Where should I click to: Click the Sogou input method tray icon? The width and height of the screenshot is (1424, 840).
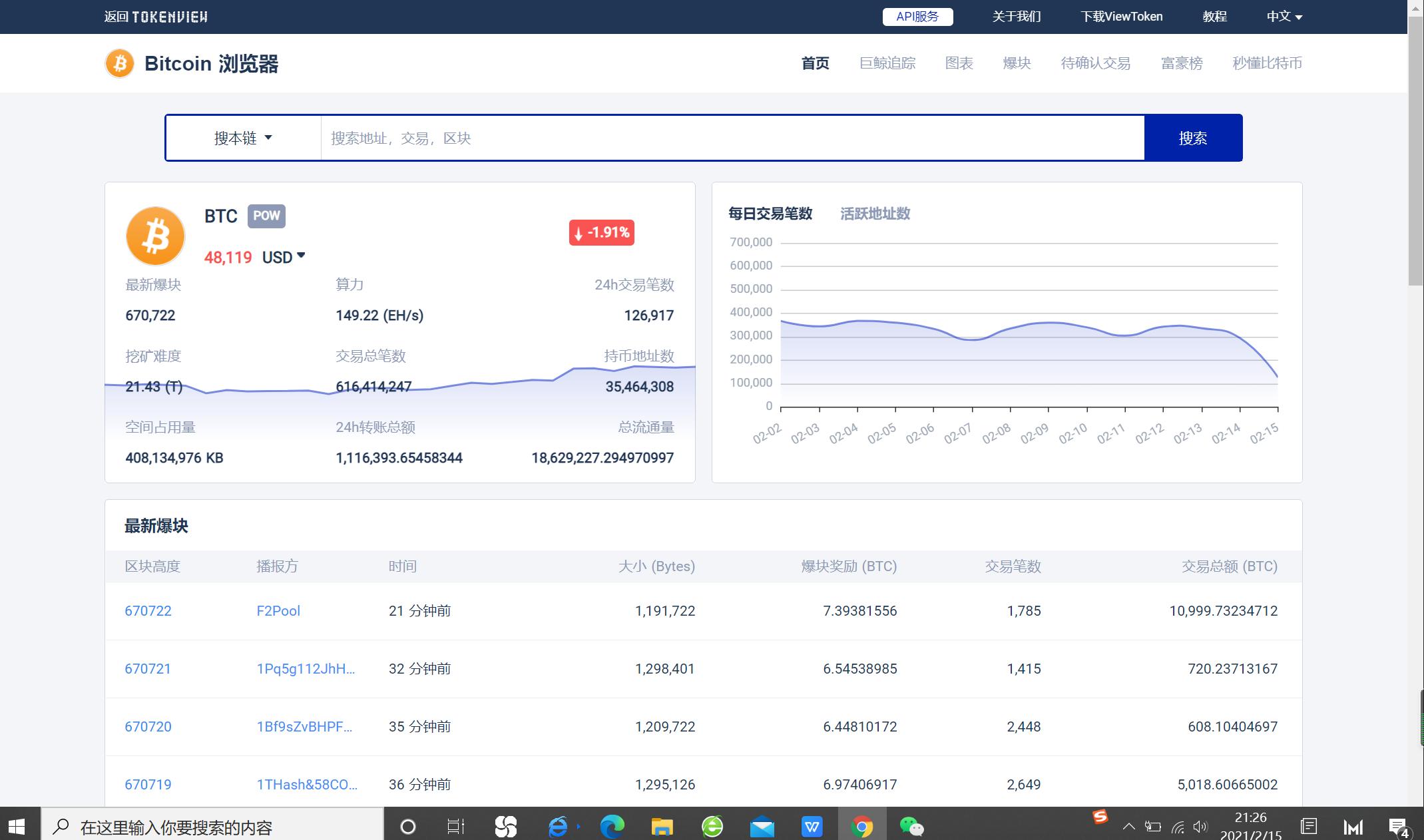pos(1100,817)
